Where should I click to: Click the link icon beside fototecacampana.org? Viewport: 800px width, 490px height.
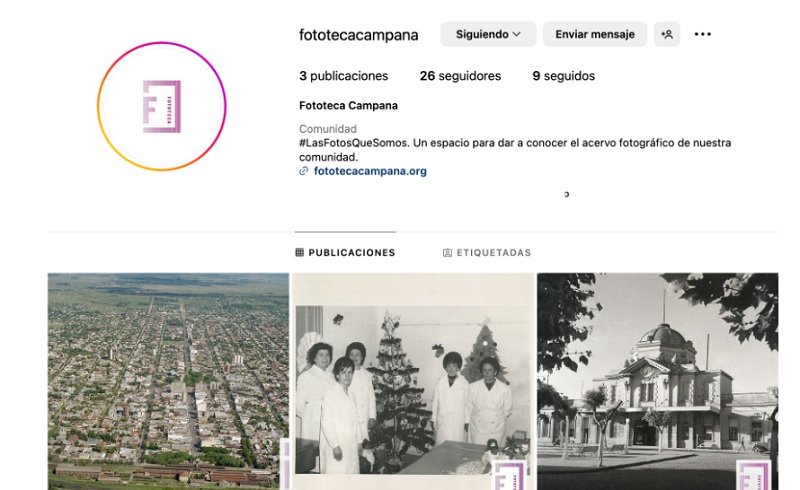(304, 171)
